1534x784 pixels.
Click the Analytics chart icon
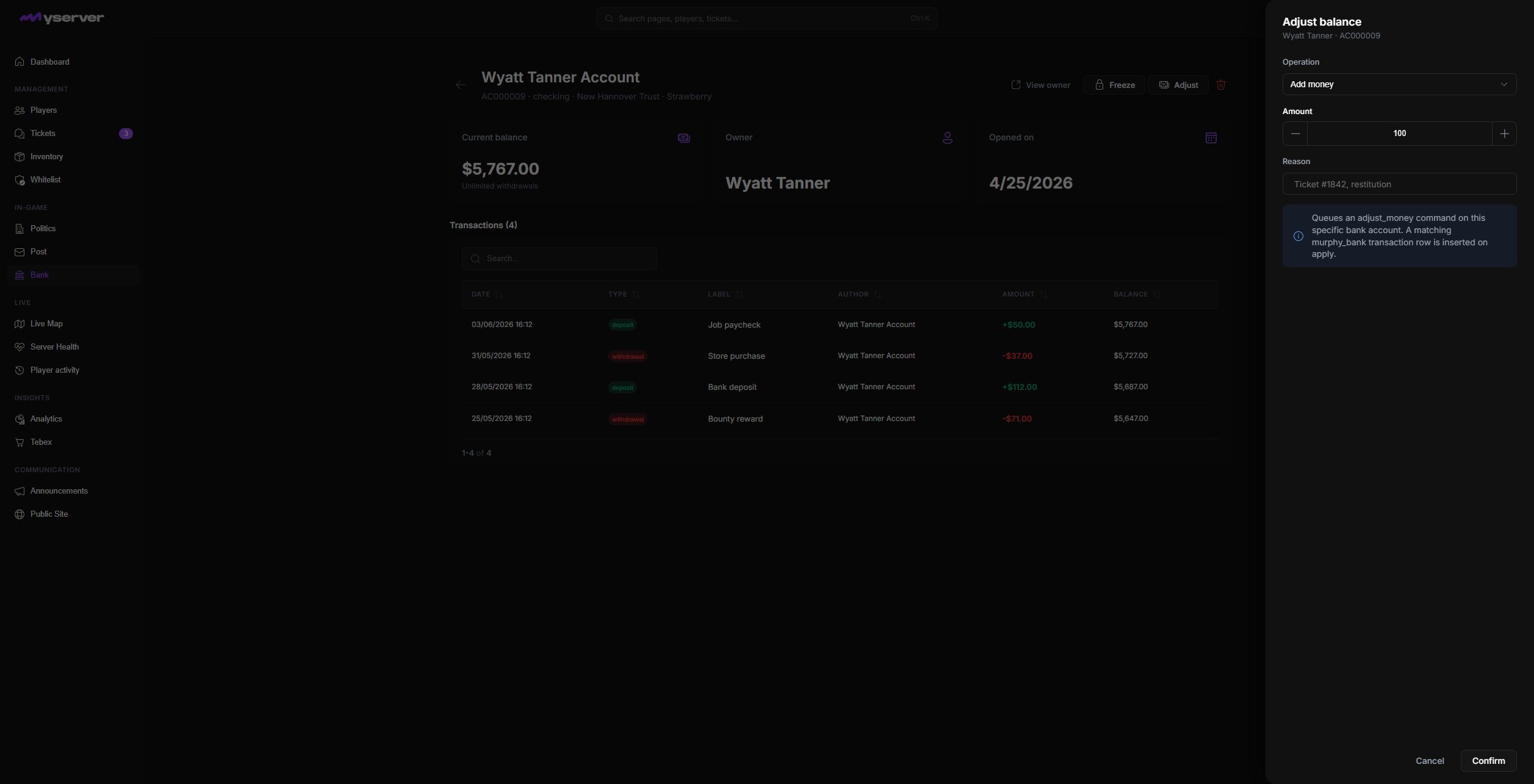[x=20, y=419]
